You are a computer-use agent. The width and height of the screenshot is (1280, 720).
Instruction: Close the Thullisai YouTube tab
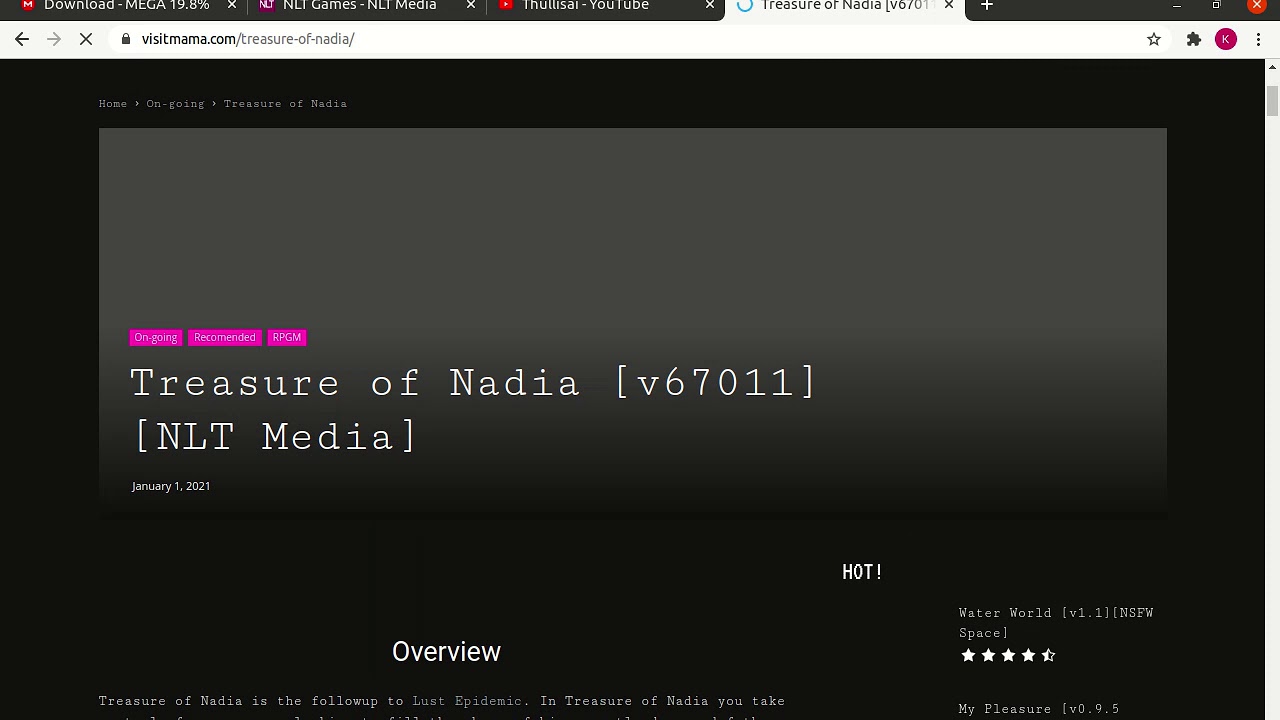click(x=710, y=6)
